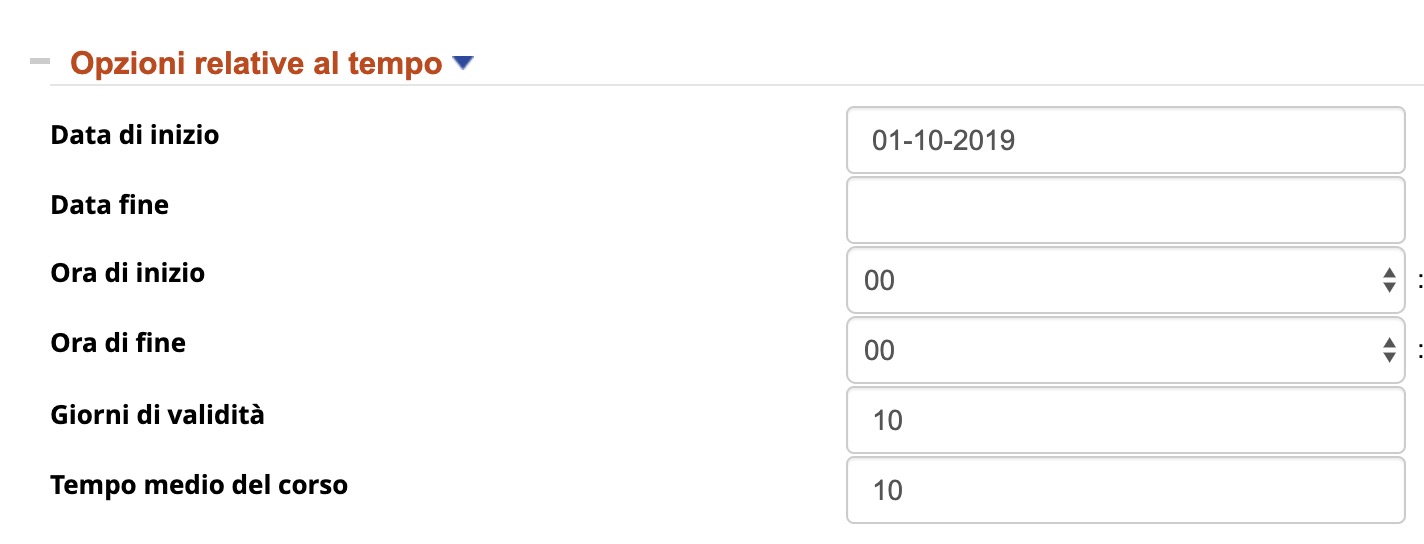1424x544 pixels.
Task: Click the blue triangle next to Opzioni relative al tempo
Action: (462, 63)
